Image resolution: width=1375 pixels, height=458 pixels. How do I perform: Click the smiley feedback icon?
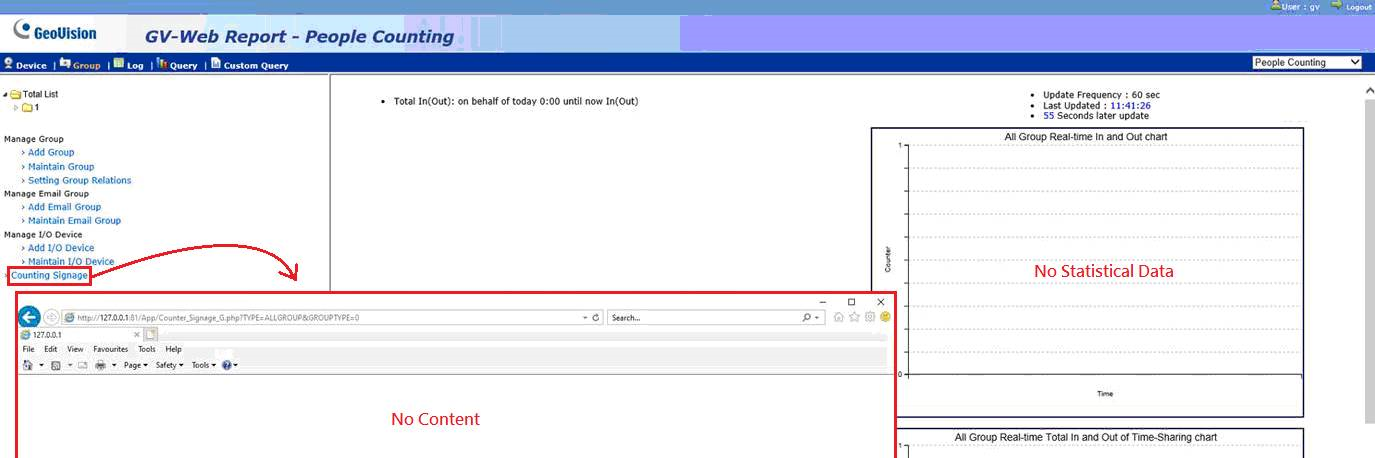885,317
